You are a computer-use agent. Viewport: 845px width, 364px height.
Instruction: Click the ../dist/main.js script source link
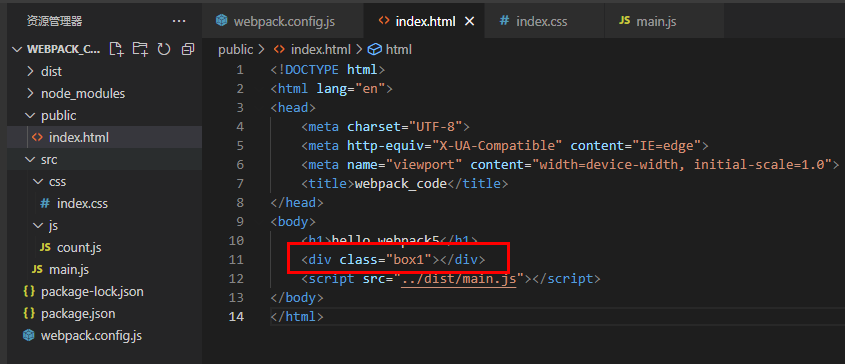tap(459, 279)
